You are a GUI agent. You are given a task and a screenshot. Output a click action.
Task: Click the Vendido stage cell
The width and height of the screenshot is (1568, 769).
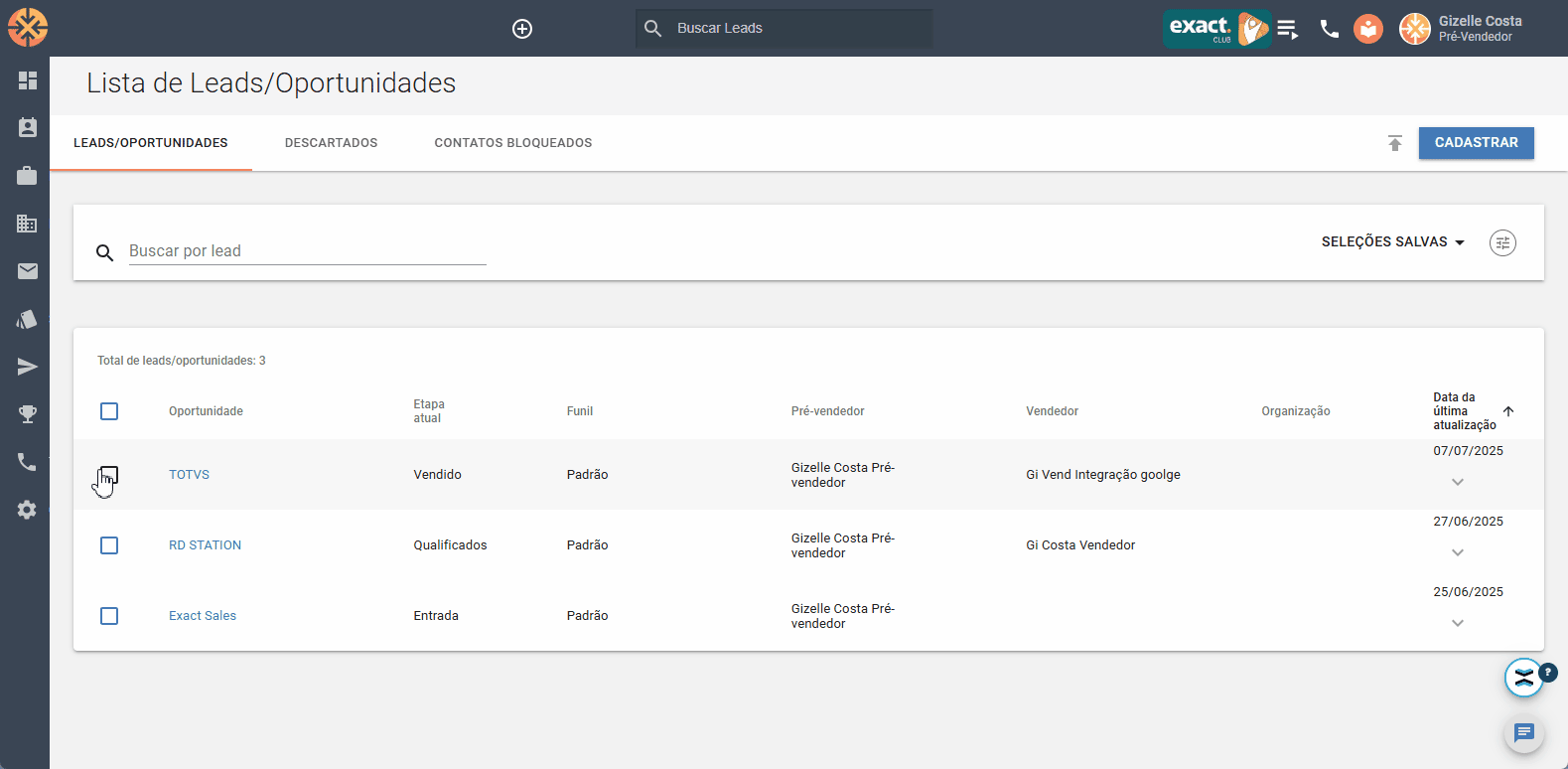pyautogui.click(x=438, y=475)
